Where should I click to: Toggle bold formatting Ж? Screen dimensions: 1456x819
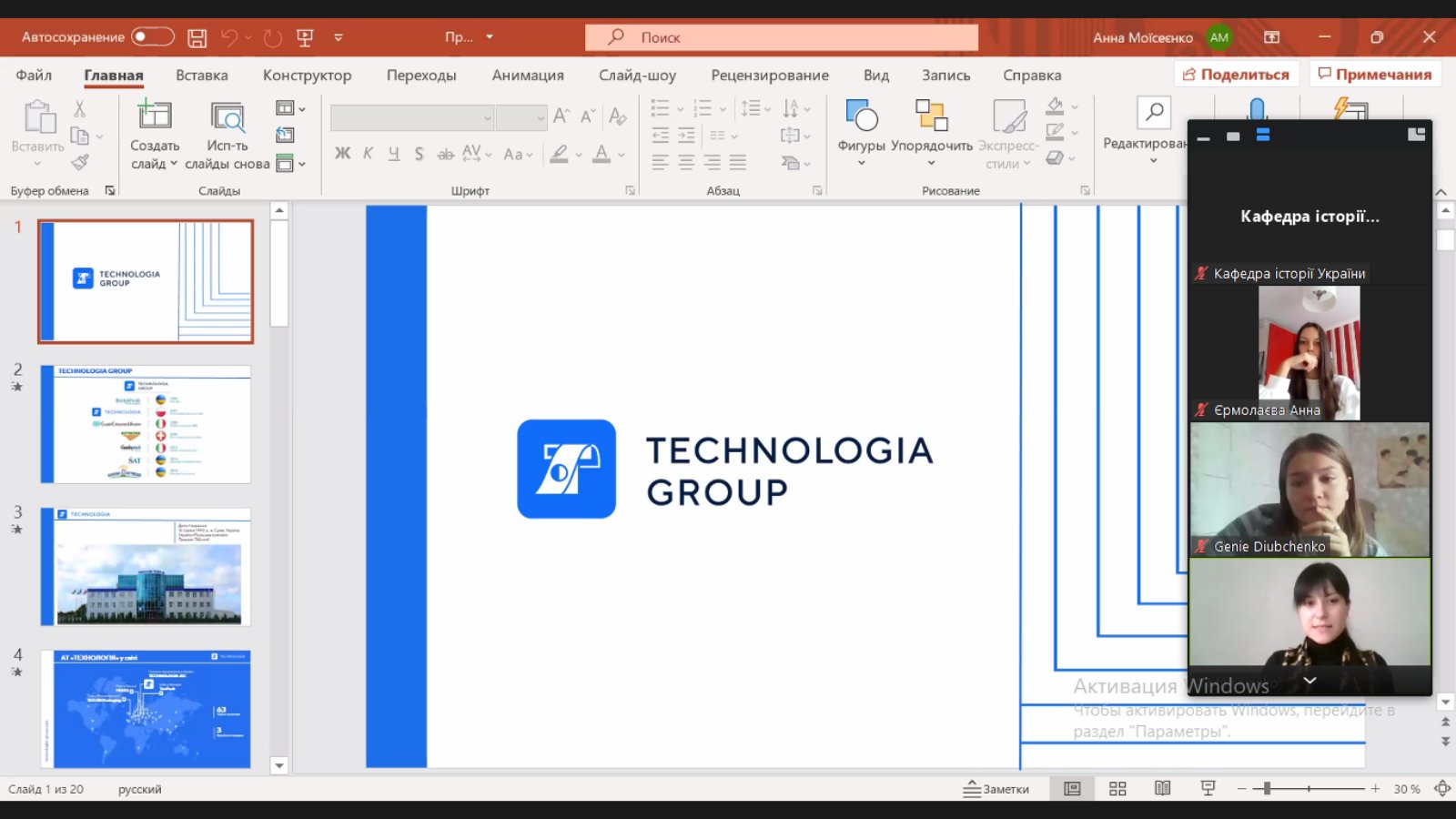pos(342,154)
